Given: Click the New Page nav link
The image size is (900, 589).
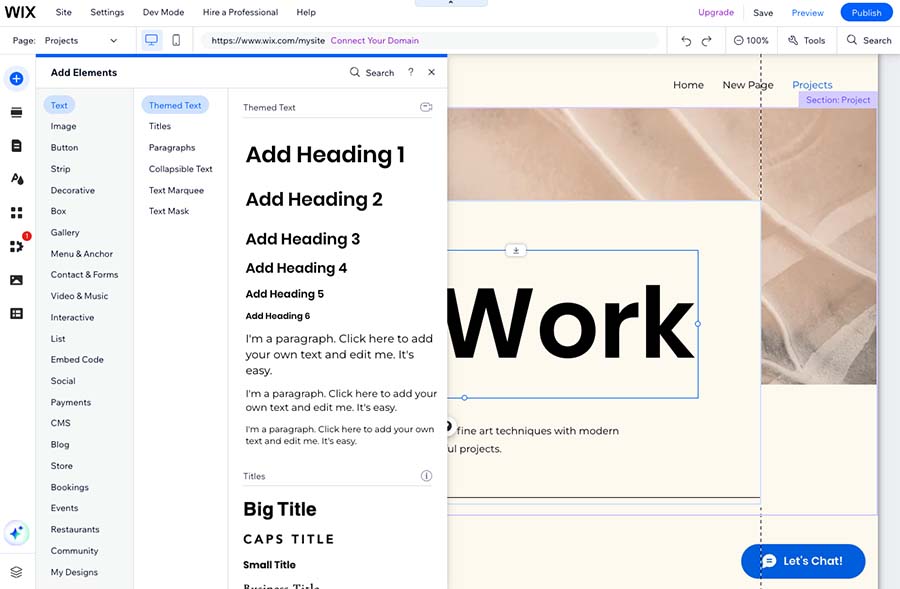Looking at the screenshot, I should pos(748,85).
